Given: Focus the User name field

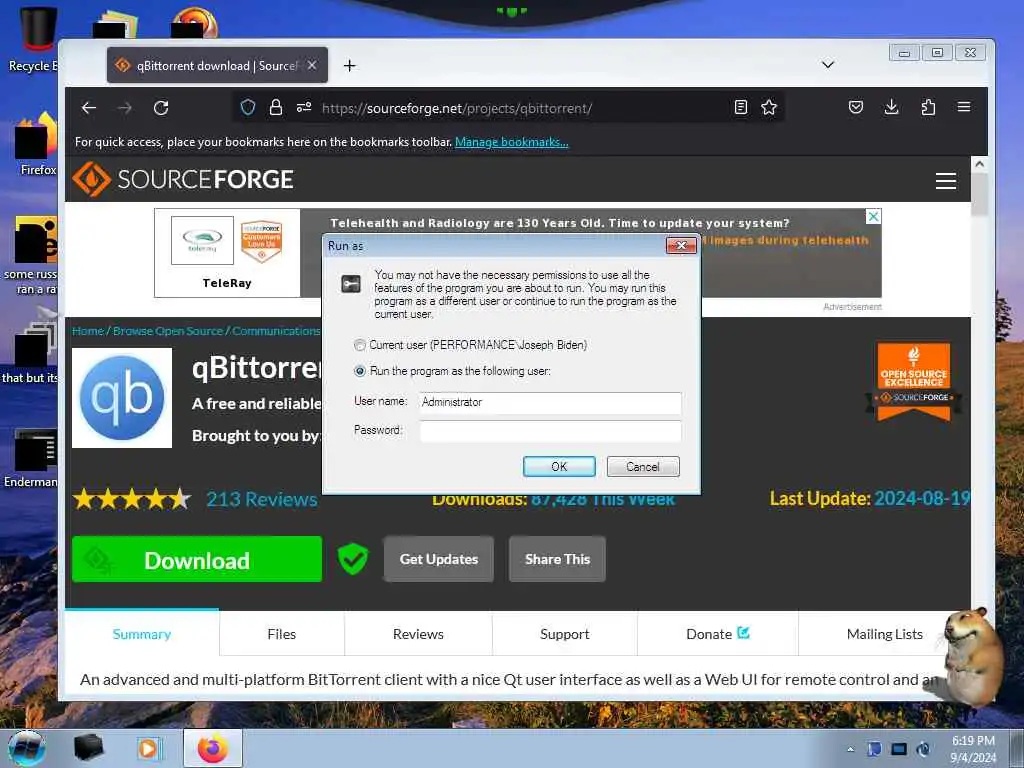Looking at the screenshot, I should pos(550,402).
